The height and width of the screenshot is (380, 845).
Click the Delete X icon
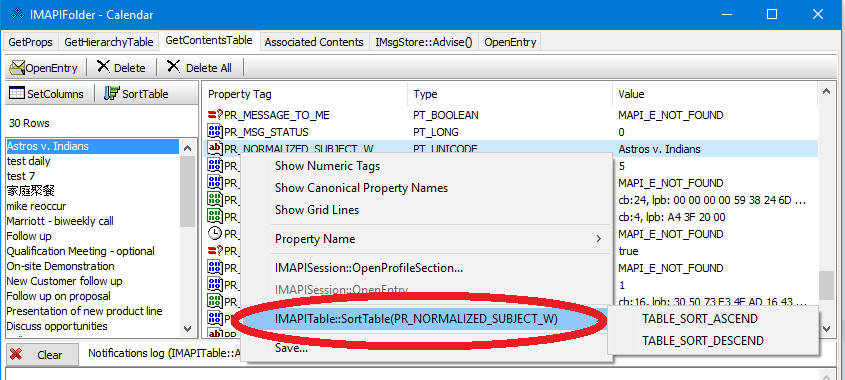point(103,67)
